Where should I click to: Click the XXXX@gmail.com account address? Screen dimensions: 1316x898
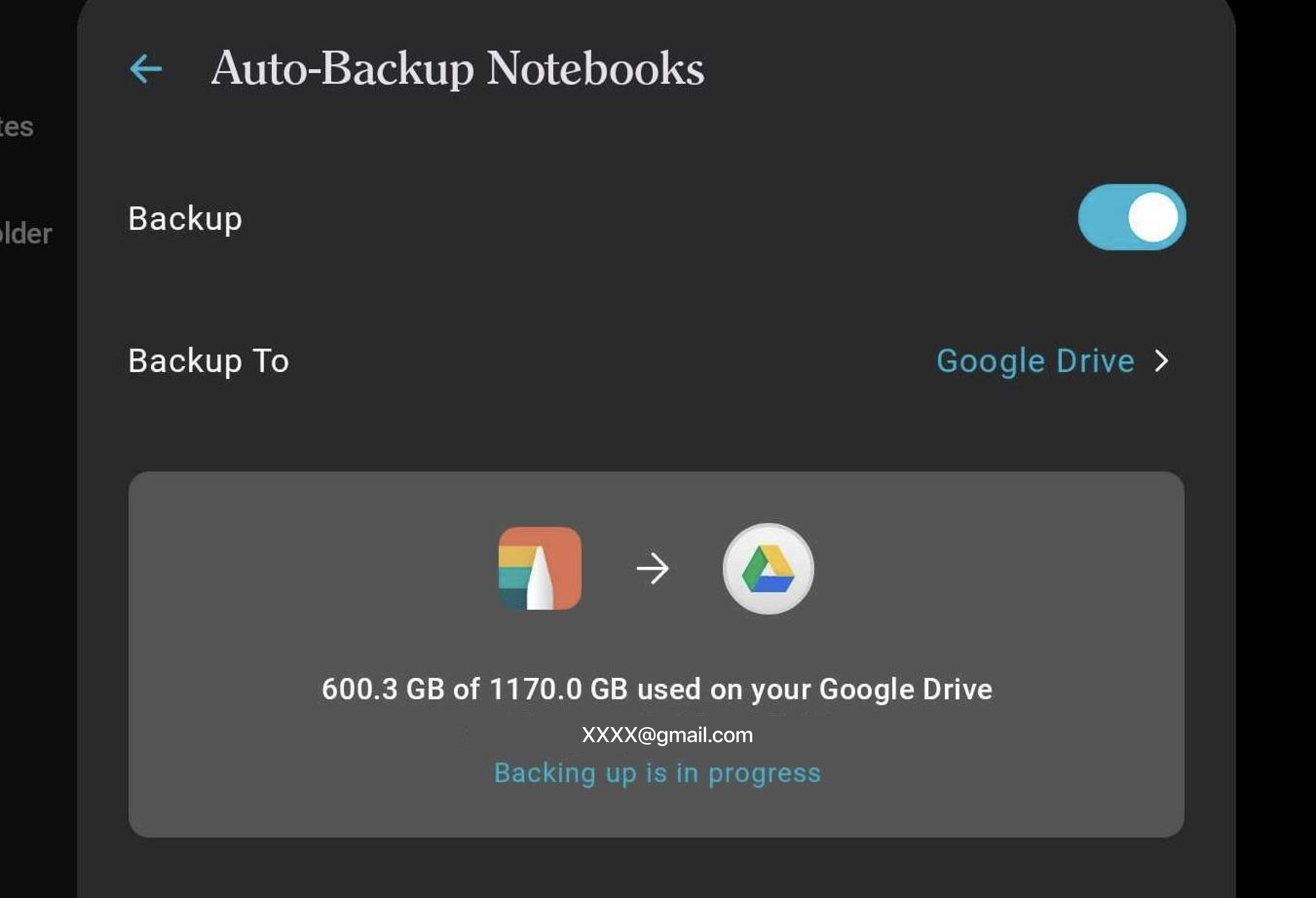pyautogui.click(x=667, y=735)
